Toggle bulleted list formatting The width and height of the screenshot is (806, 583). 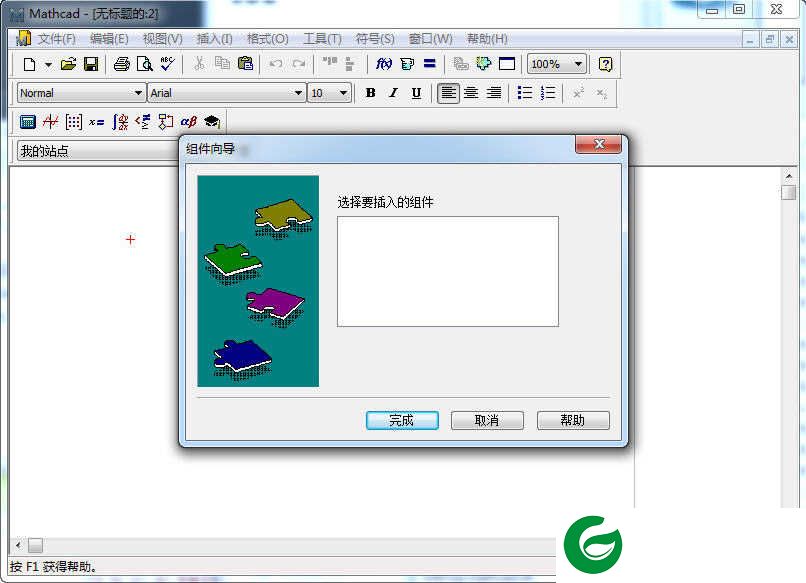tap(525, 93)
